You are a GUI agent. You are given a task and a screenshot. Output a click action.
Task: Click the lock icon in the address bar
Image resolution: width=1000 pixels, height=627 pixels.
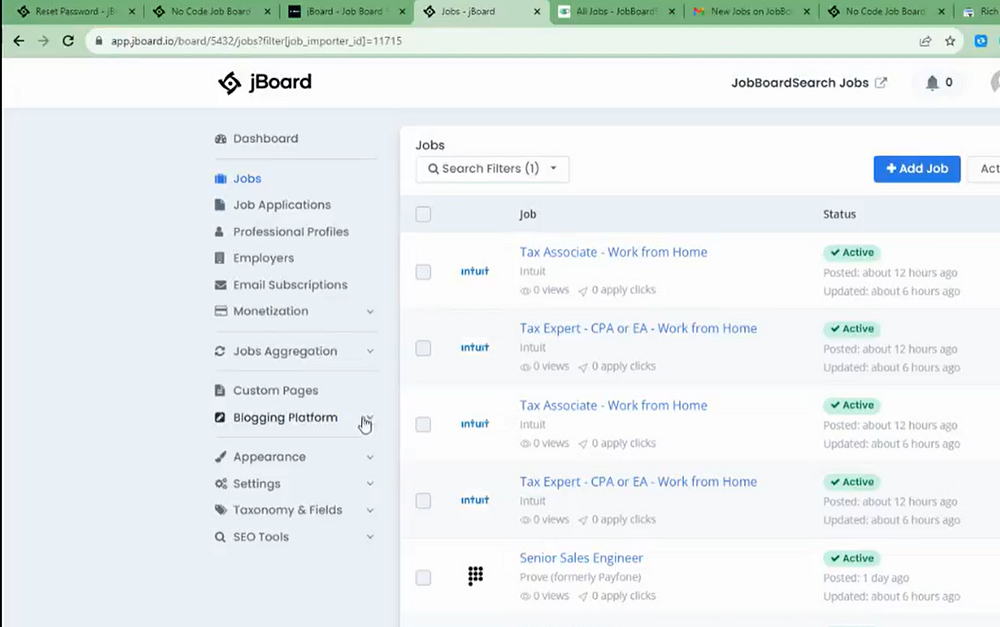[x=99, y=41]
